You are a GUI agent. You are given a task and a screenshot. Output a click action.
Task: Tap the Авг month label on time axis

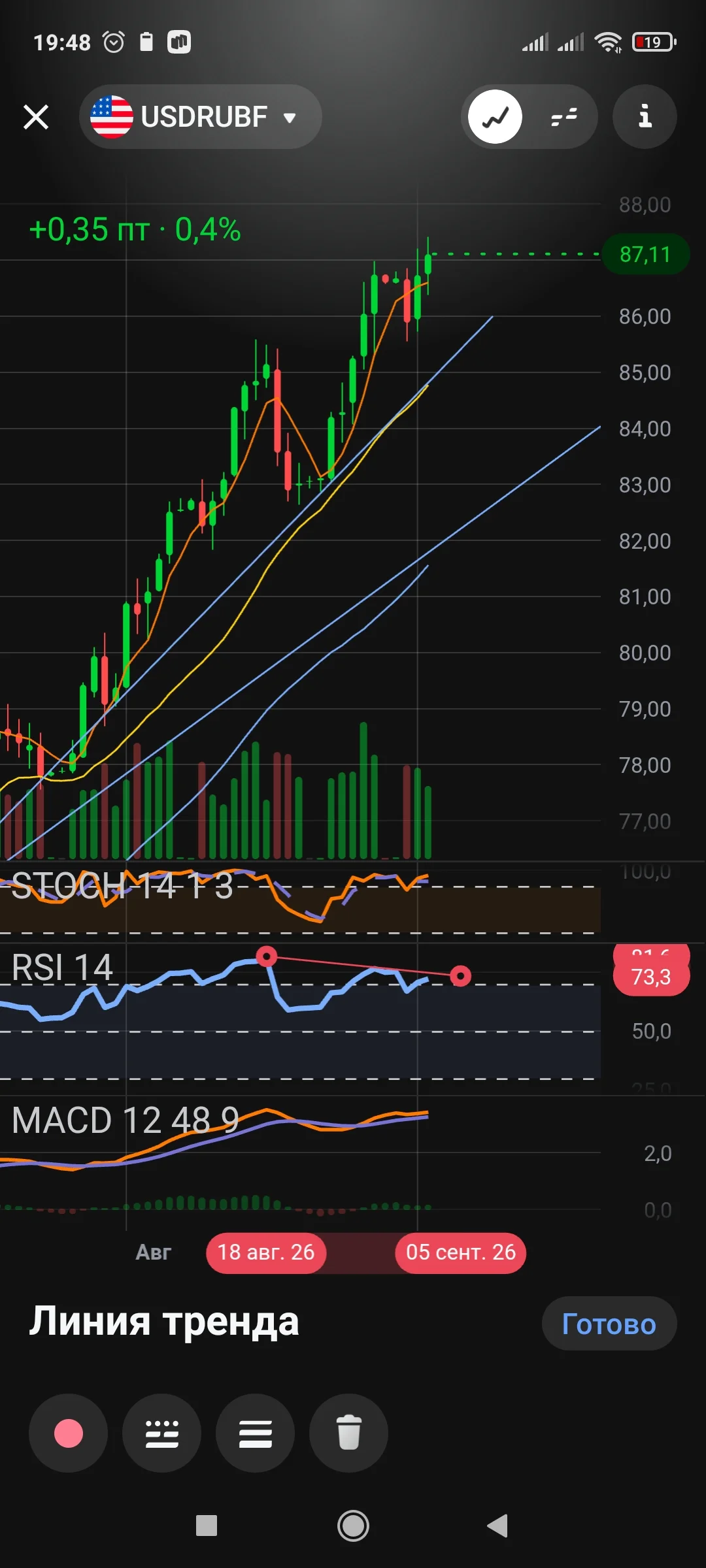pos(154,1252)
